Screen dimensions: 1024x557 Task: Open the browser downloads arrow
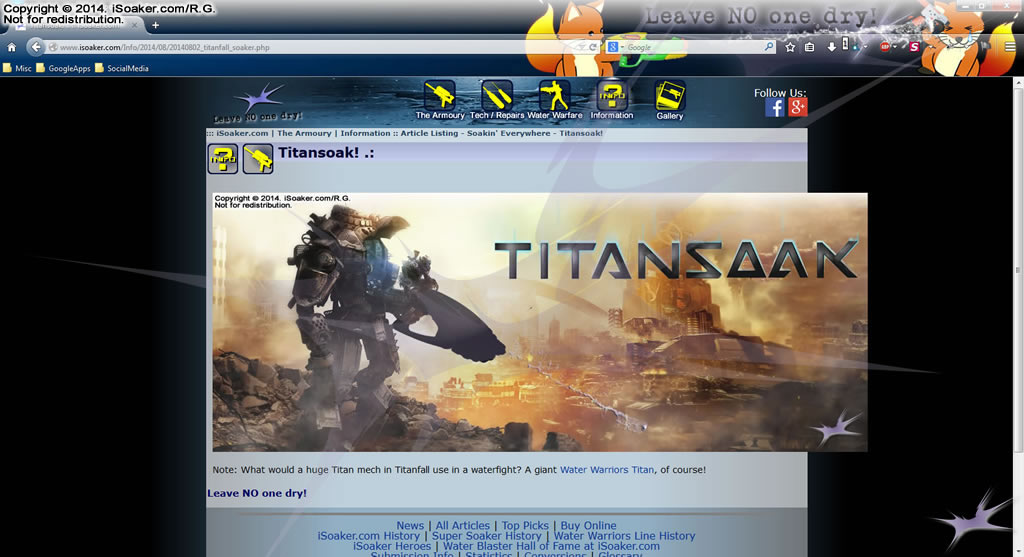[x=831, y=47]
